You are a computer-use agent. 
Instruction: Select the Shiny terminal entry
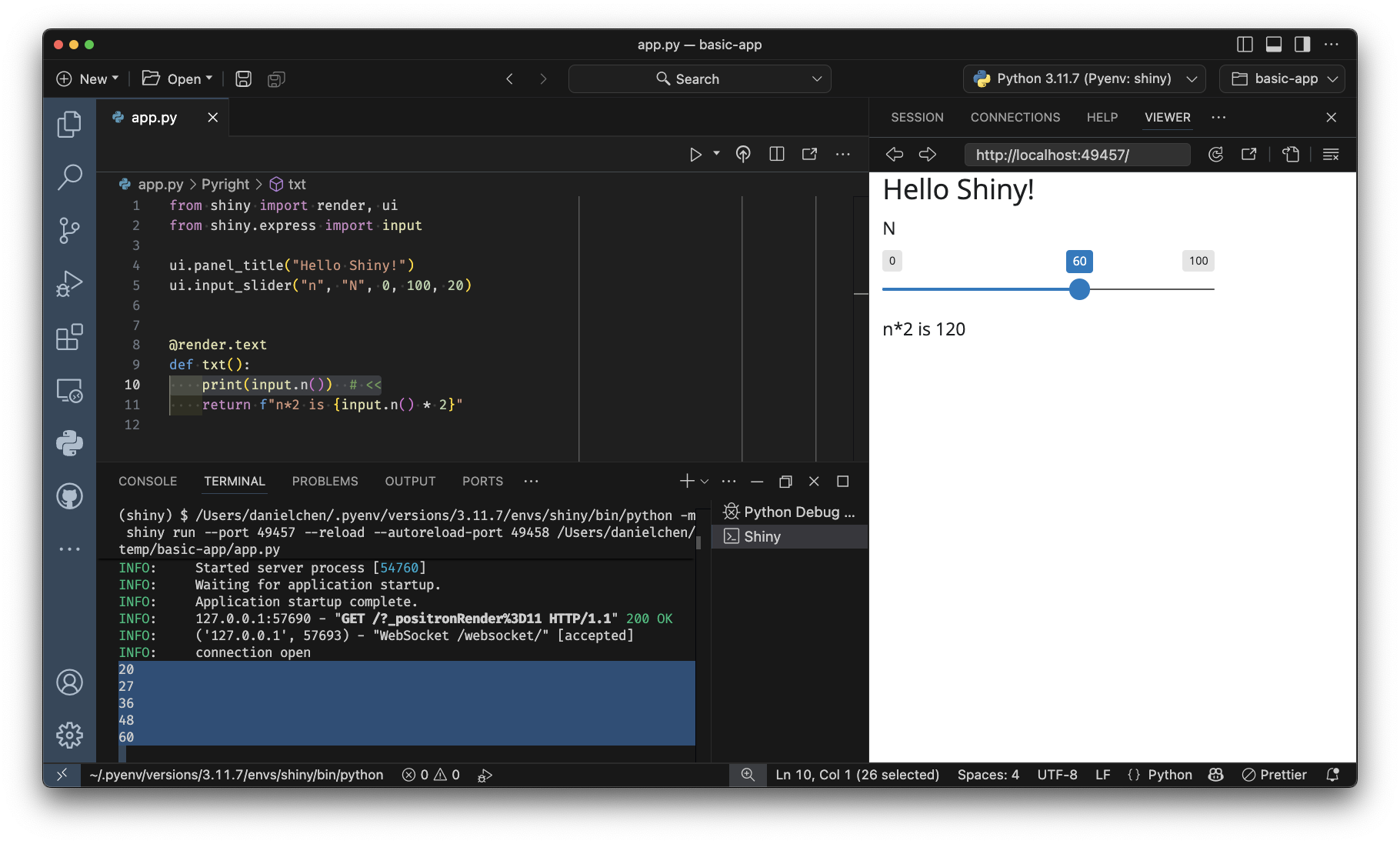click(x=790, y=536)
